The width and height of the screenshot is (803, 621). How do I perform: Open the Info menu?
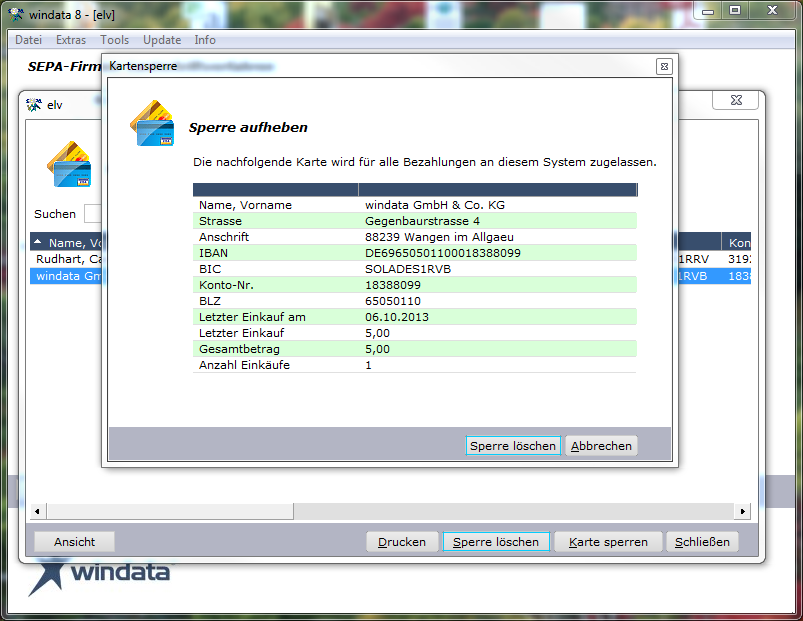pyautogui.click(x=205, y=40)
